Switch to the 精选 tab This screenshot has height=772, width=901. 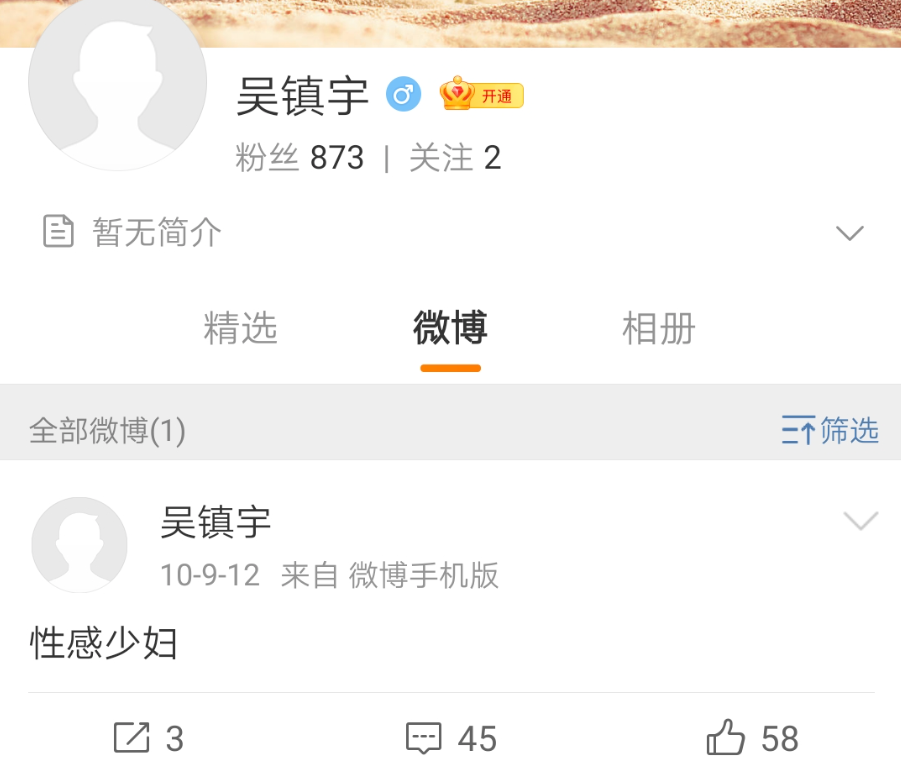click(x=241, y=328)
